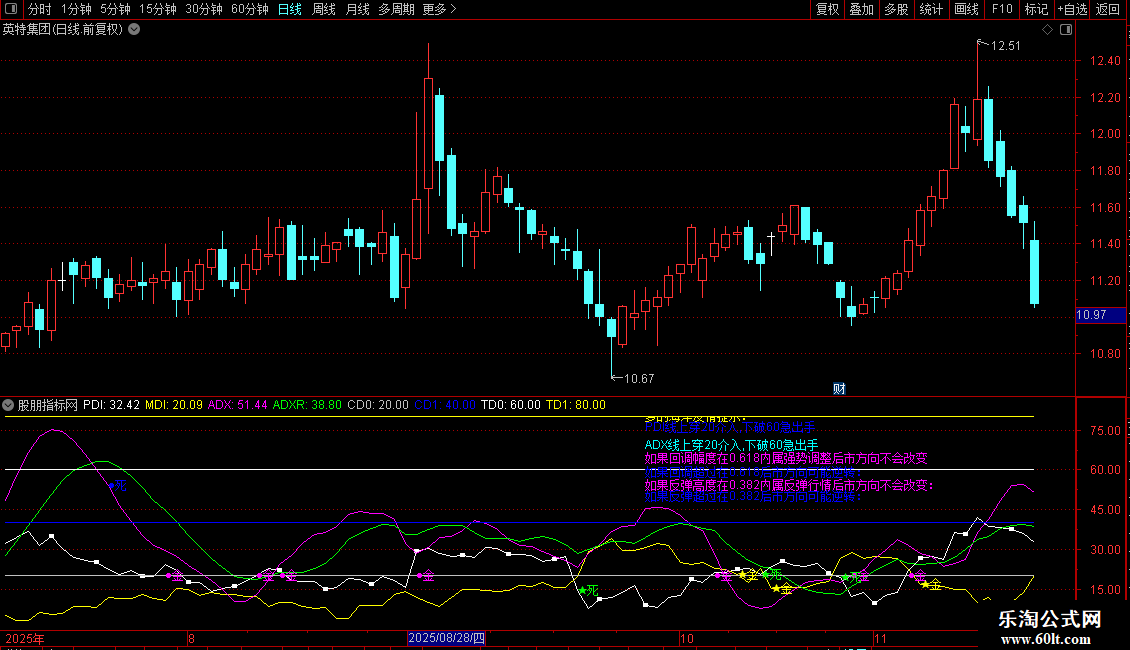Expand the 英特集团 stock title dropdown
Viewport: 1130px width, 650px height.
coord(134,30)
